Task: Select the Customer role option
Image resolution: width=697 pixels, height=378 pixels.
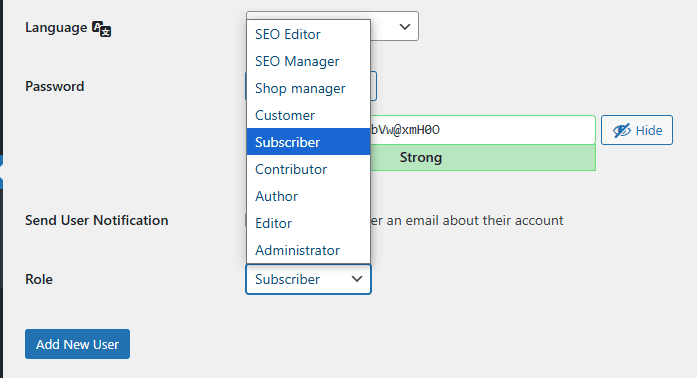Action: click(x=308, y=115)
